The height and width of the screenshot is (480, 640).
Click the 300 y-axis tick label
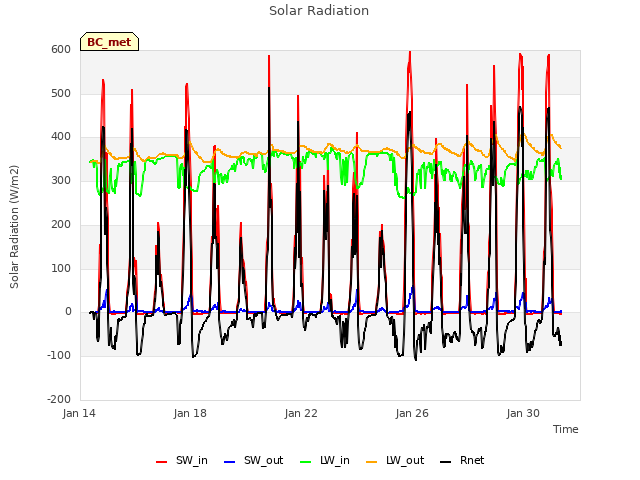tap(61, 180)
